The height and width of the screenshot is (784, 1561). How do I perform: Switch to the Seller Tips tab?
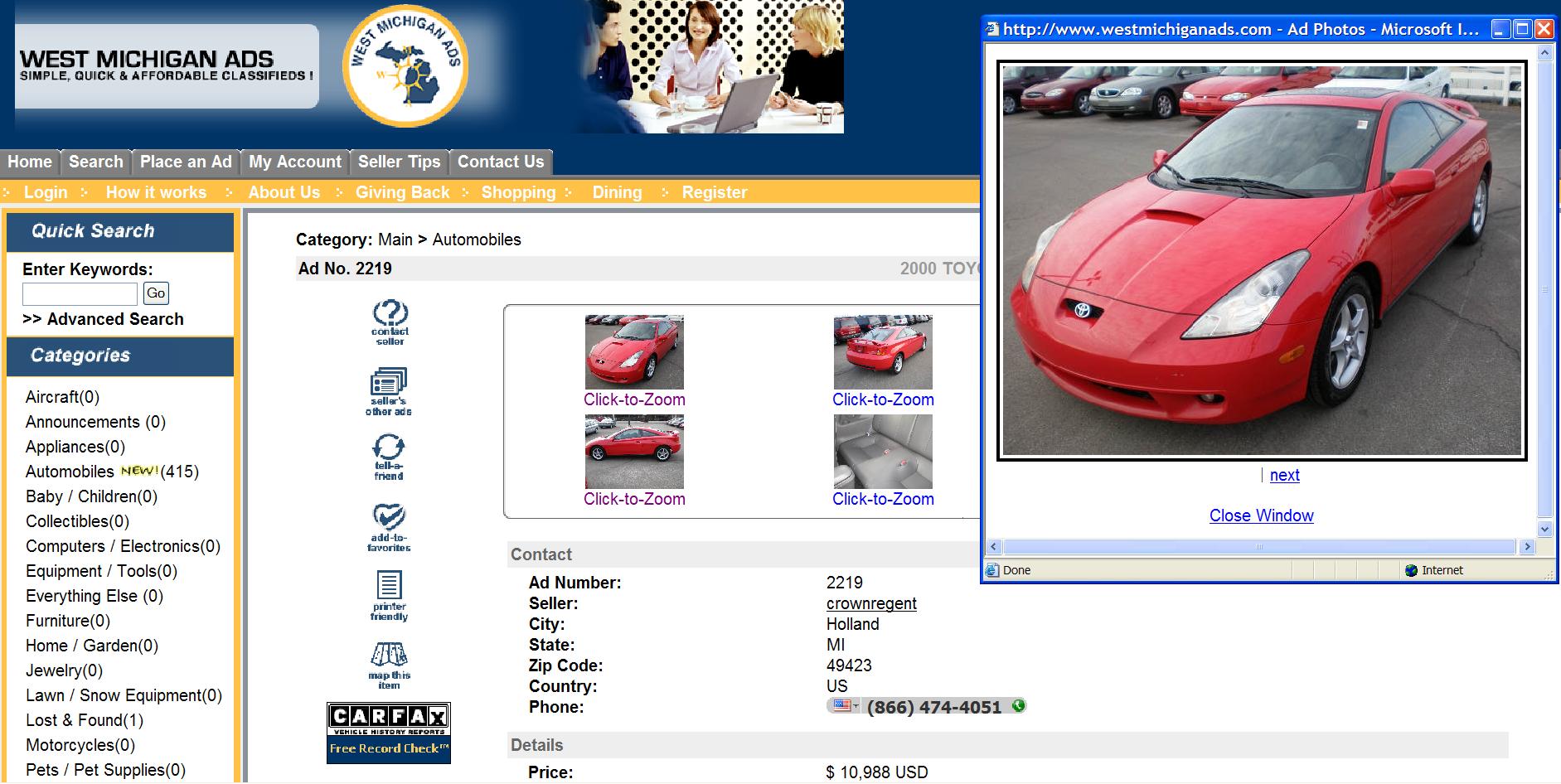click(400, 162)
